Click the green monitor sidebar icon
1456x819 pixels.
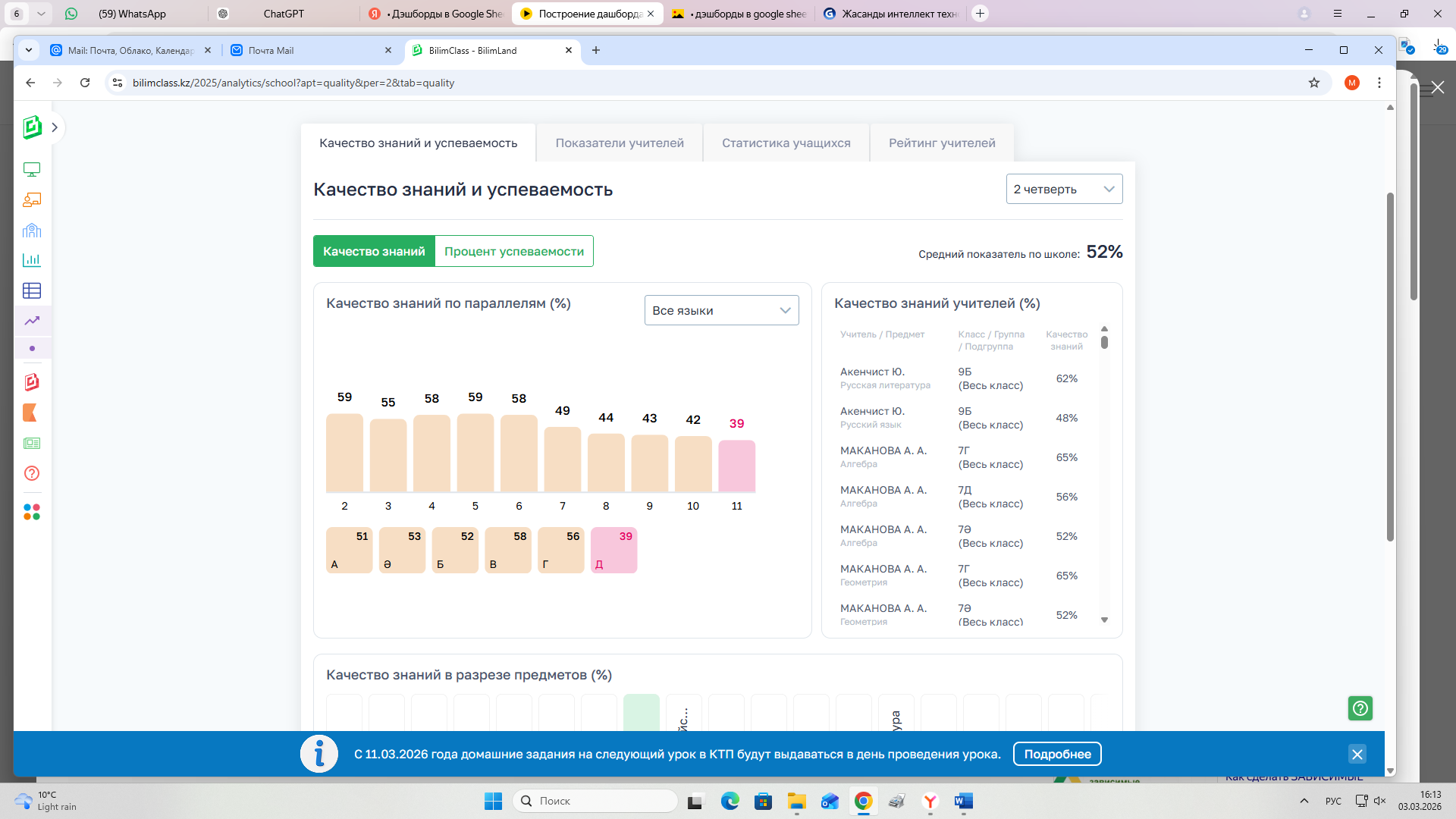pos(32,170)
